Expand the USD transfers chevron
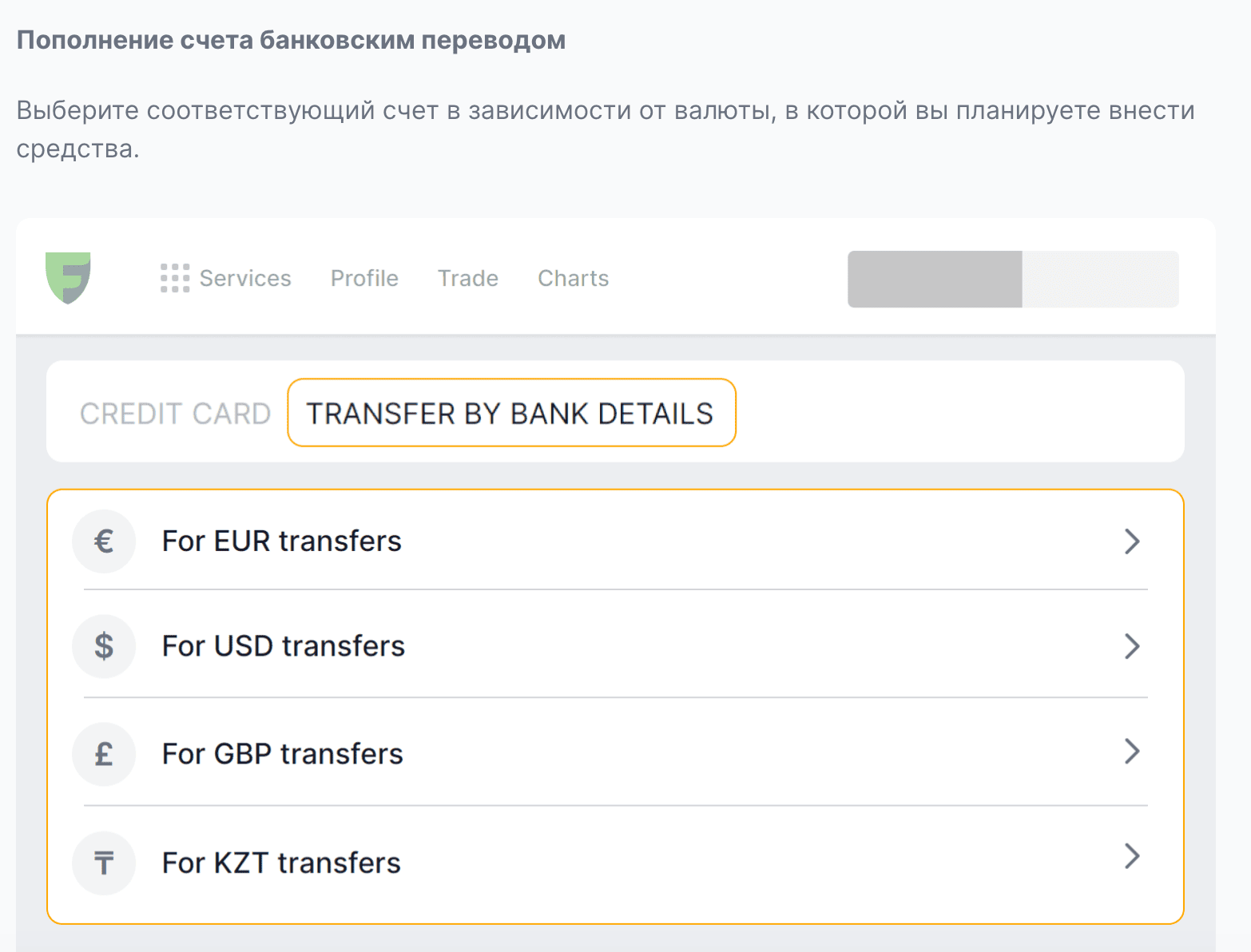The width and height of the screenshot is (1251, 952). click(x=1132, y=646)
